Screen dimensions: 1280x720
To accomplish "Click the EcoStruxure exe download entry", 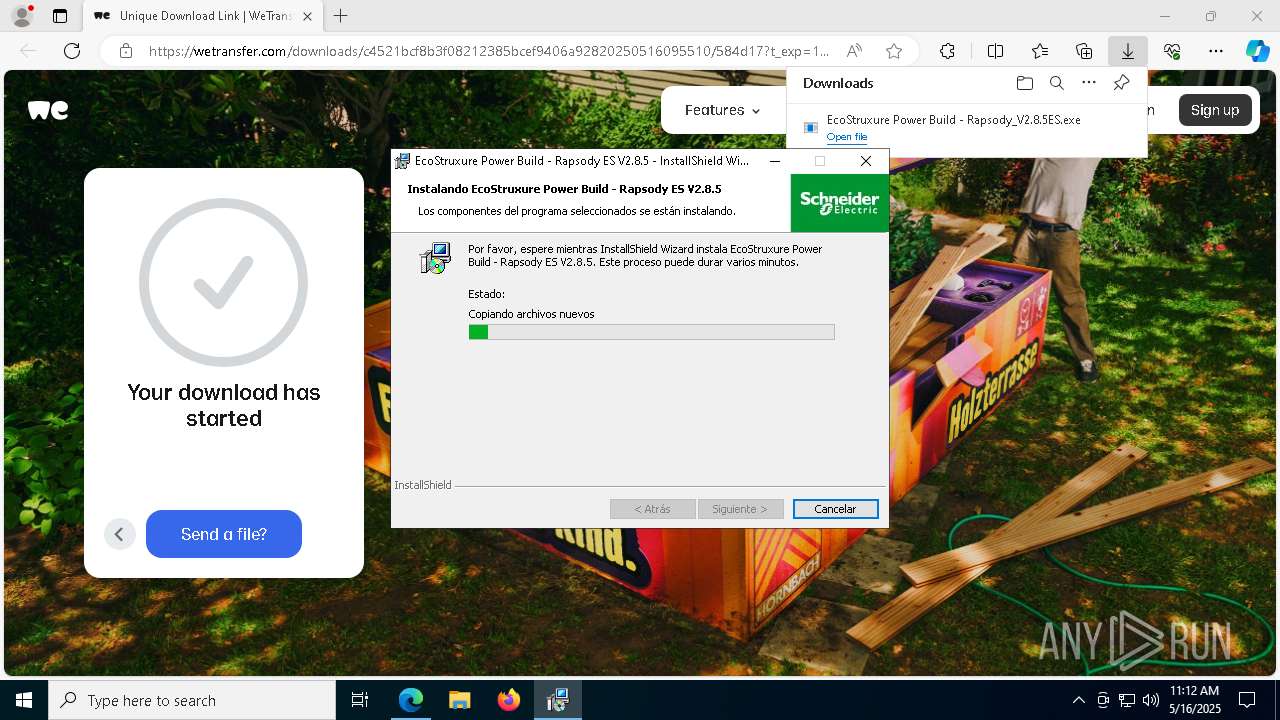I will click(x=966, y=127).
